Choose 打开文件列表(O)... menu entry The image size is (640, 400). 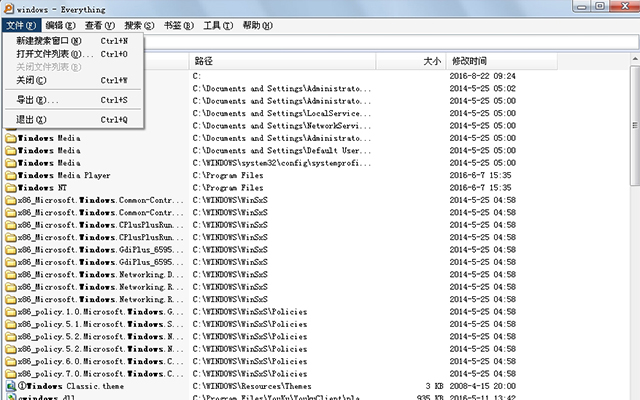[x=73, y=54]
